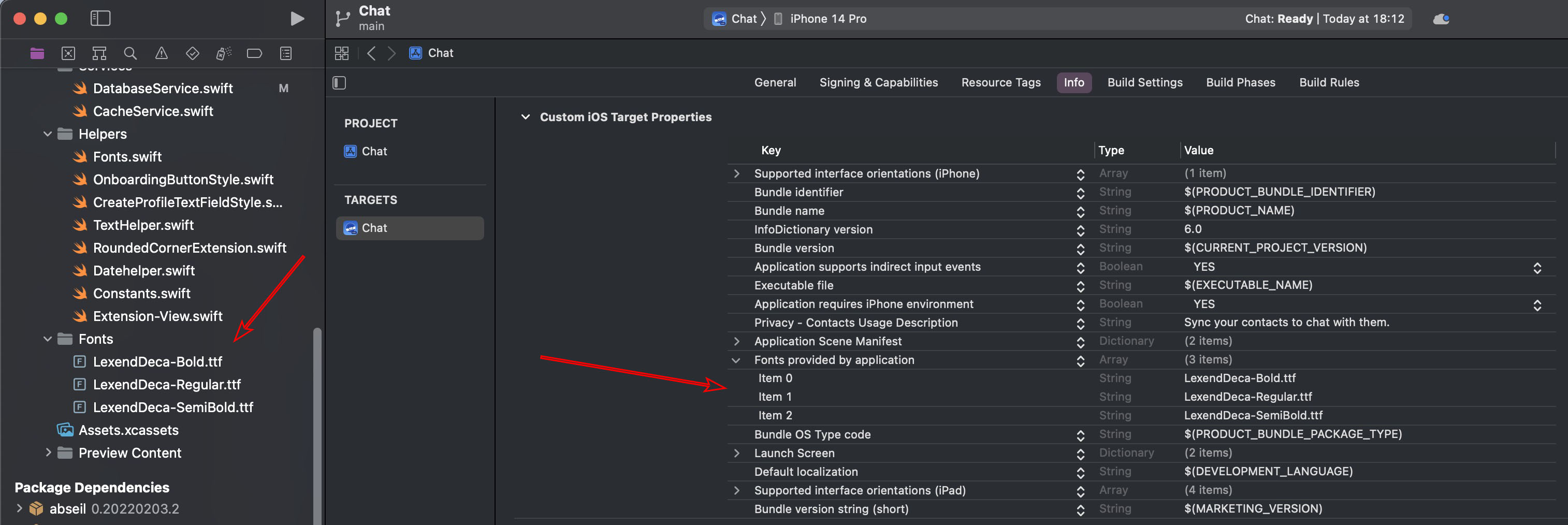Open OnboardingButtonStyle.swift file
The width and height of the screenshot is (1568, 525).
point(183,180)
